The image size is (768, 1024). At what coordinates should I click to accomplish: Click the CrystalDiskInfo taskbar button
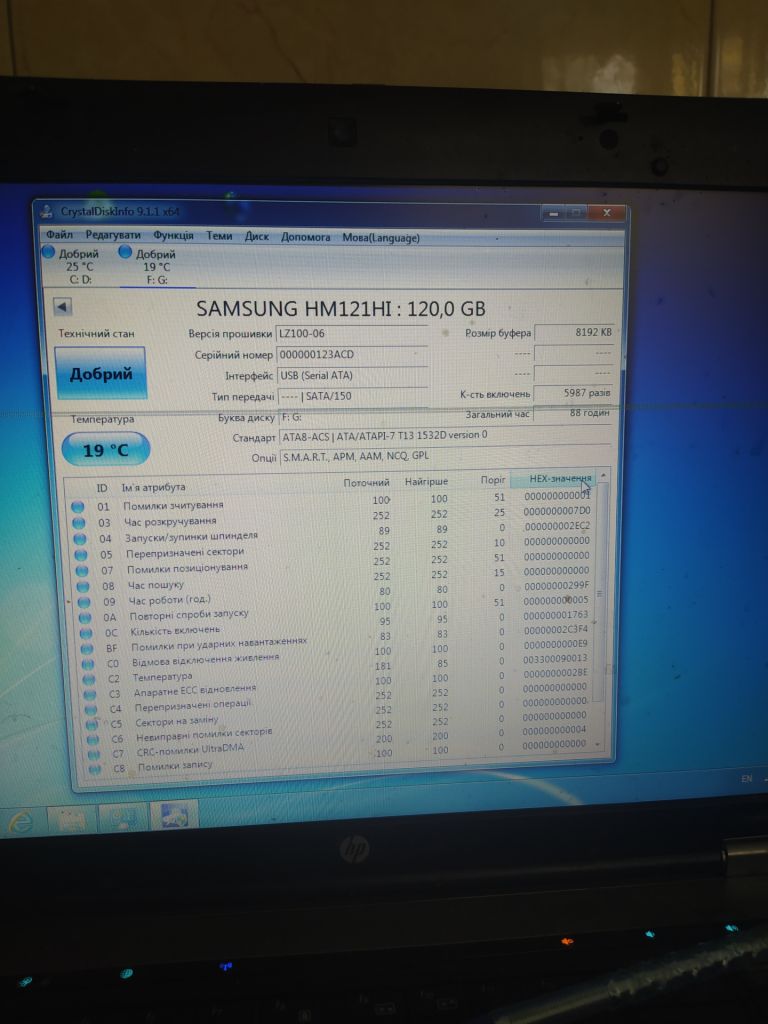tap(174, 816)
